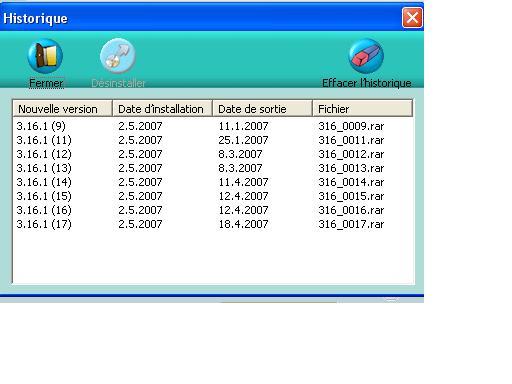Sort by Date de sortie column header
Screen dimensions: 512x384
click(262, 108)
